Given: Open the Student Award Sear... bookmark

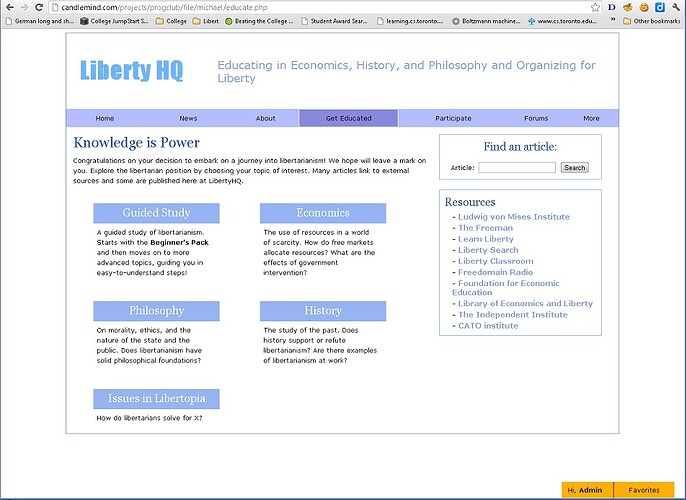Looking at the screenshot, I should (335, 21).
